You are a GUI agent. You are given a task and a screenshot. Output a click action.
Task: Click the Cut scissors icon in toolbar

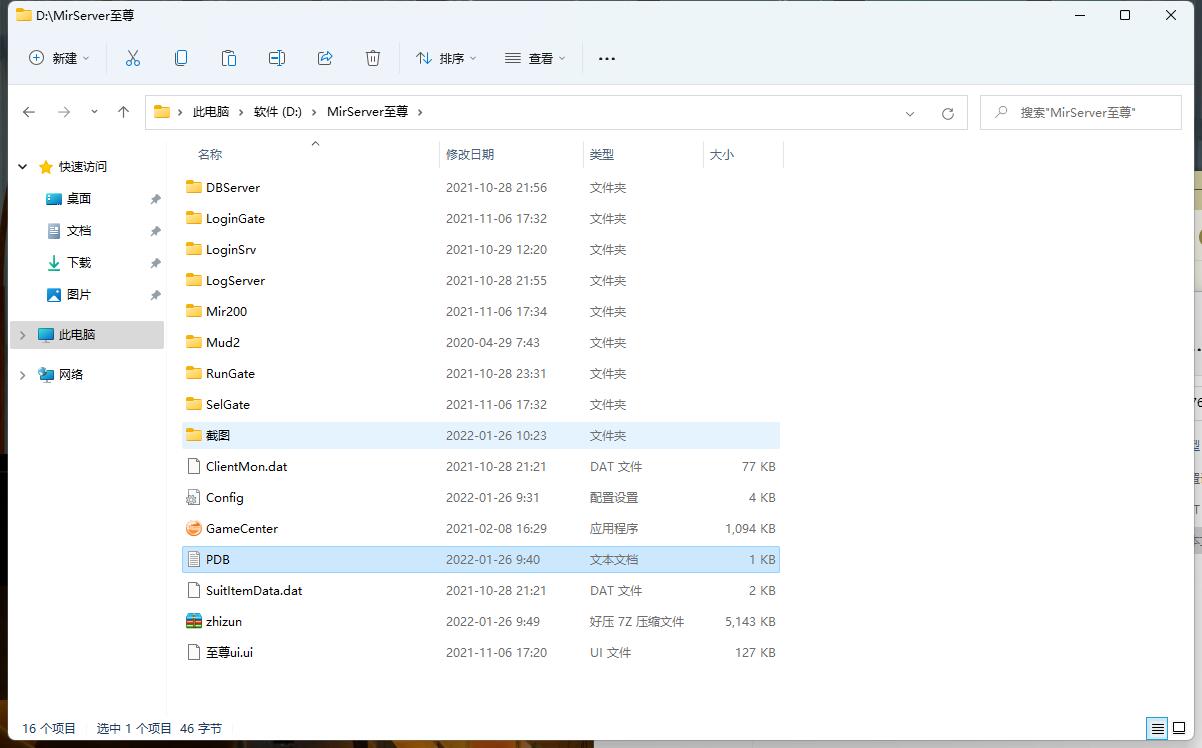[x=133, y=58]
